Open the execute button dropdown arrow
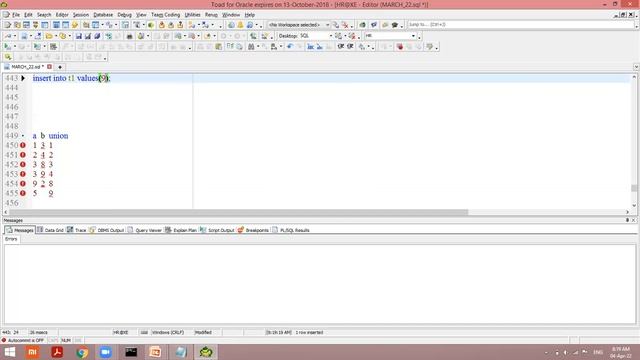640x360 pixels. (14, 47)
